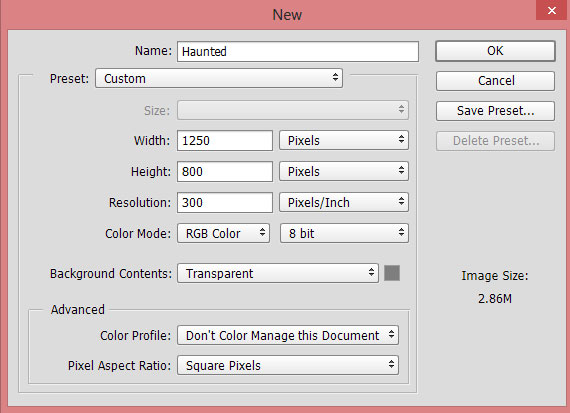Open the Resolution Pixels/Inch dropdown

tap(344, 202)
